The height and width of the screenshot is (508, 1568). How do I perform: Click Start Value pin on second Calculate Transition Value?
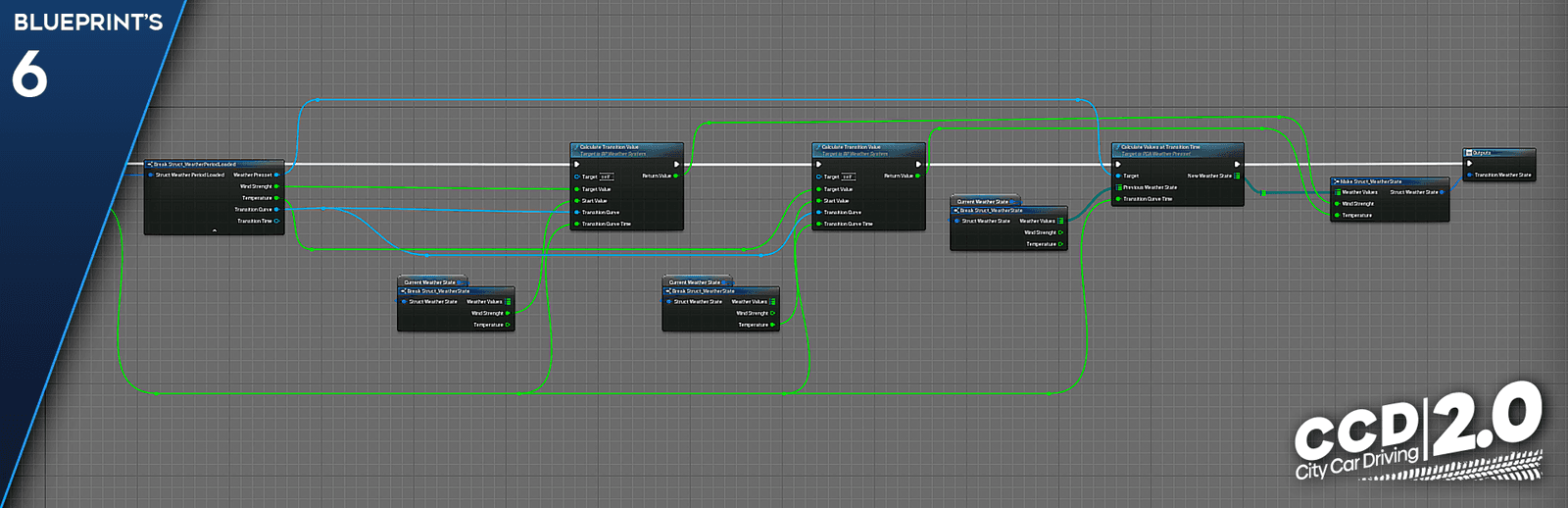819,201
